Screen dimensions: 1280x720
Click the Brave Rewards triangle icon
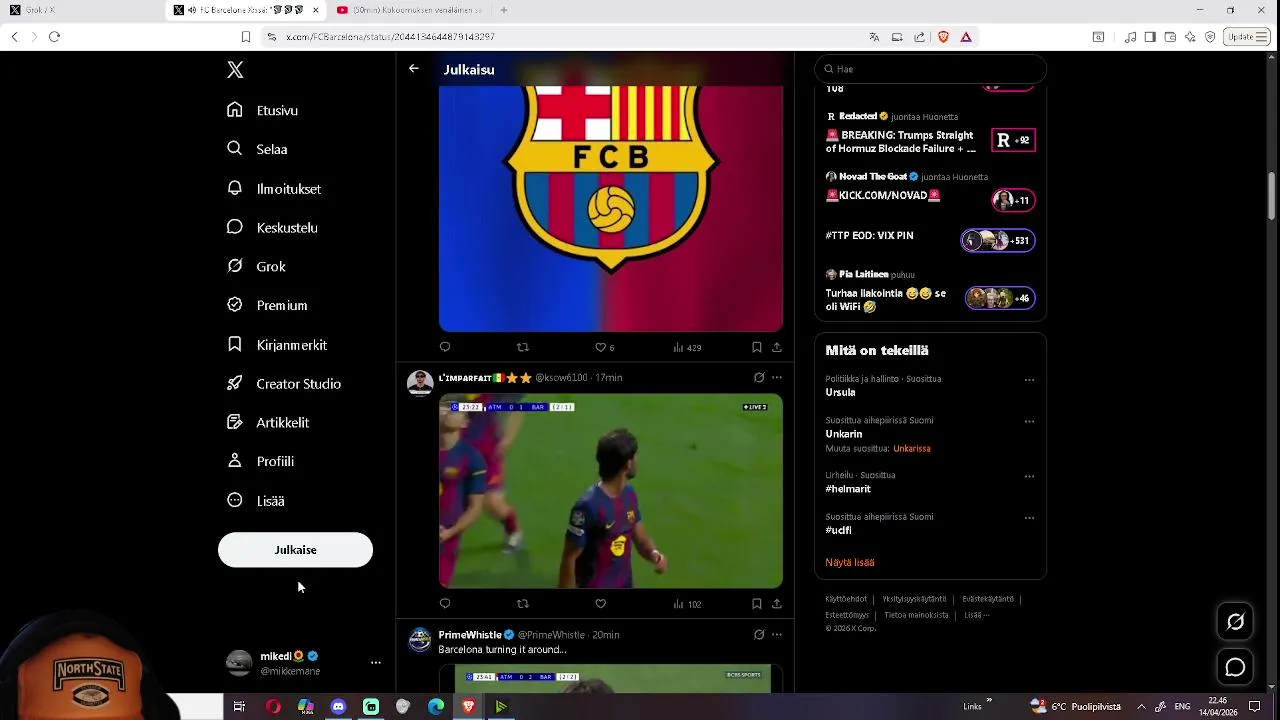(966, 37)
